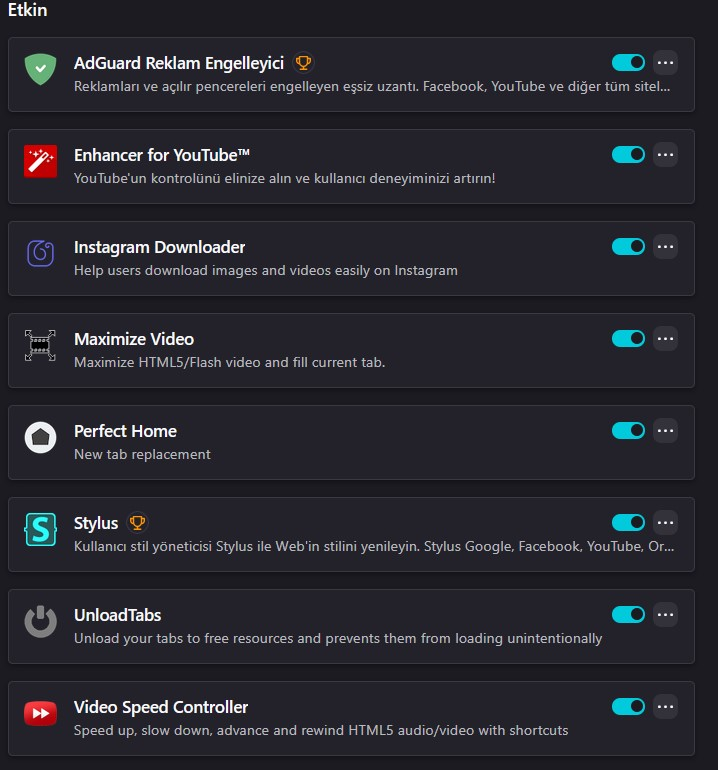This screenshot has width=718, height=770.
Task: Click the Perfect Home pentagon icon
Action: pos(40,437)
